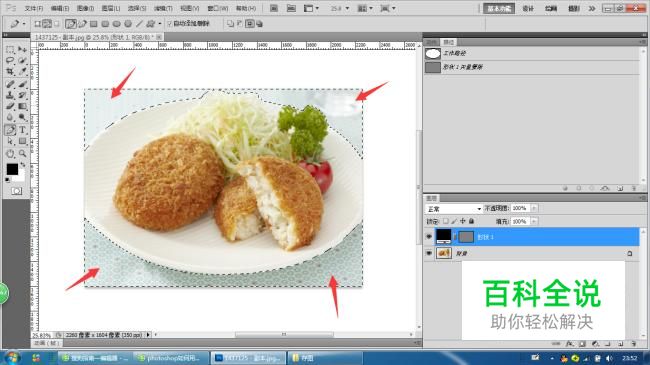650x365 pixels.
Task: Select the Rectangular Marquee tool
Action: (x=10, y=50)
